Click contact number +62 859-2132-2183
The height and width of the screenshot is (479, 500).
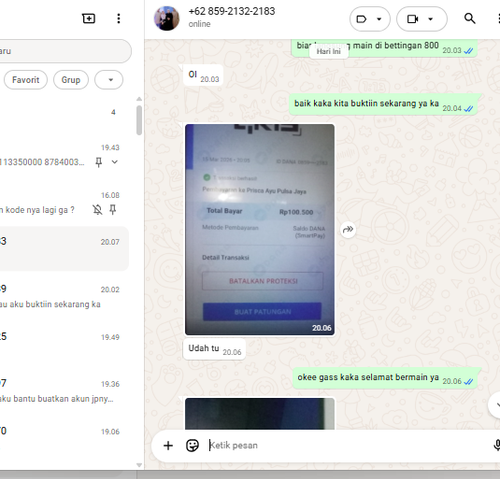point(232,11)
